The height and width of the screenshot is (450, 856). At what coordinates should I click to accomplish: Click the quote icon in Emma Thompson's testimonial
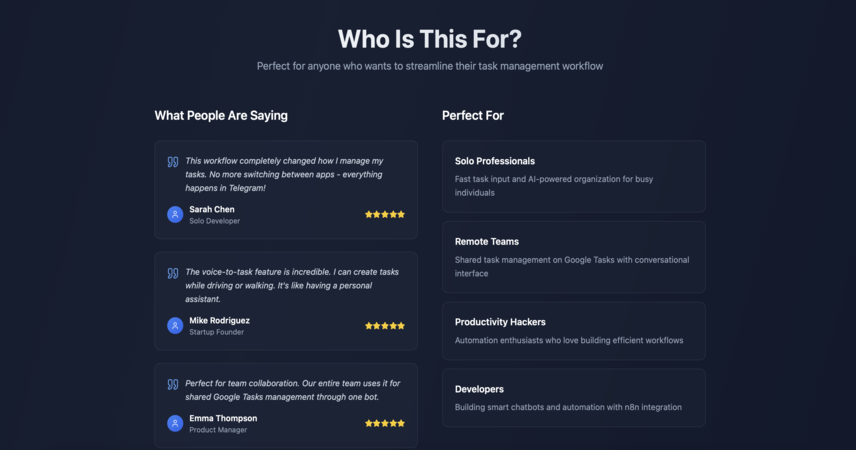click(x=173, y=384)
